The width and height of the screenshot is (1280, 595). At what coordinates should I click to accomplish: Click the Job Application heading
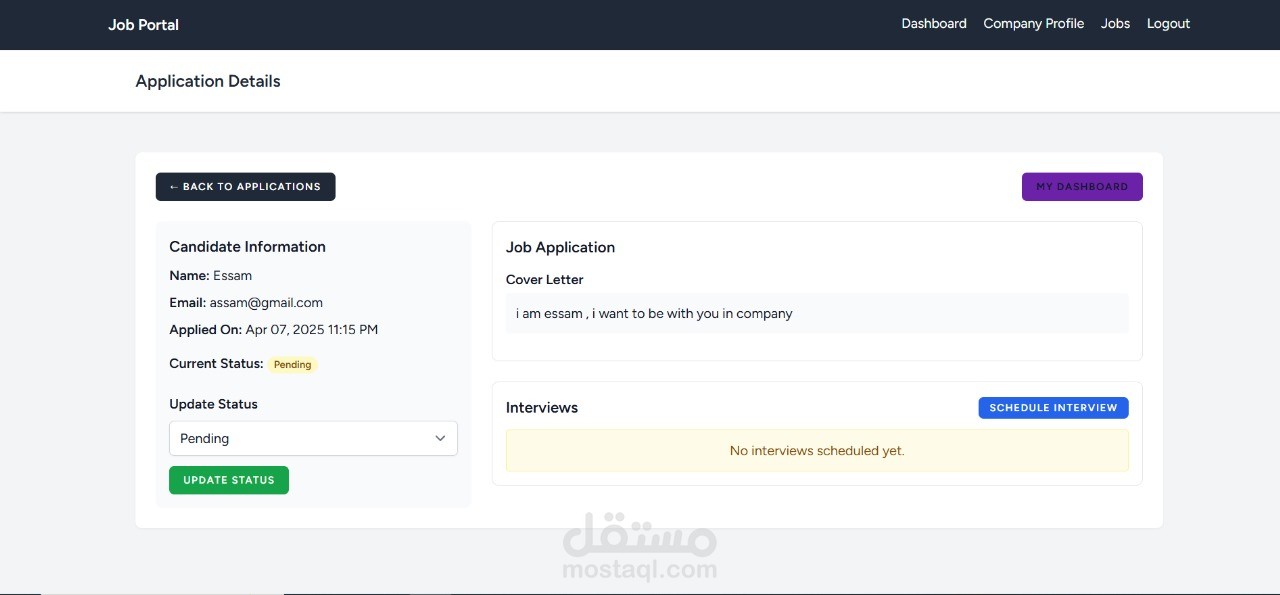(560, 248)
